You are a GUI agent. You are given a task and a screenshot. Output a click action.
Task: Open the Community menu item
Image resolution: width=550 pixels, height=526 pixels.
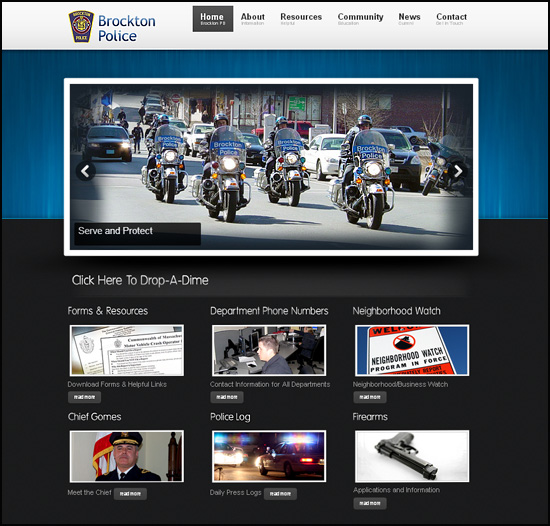(x=360, y=19)
